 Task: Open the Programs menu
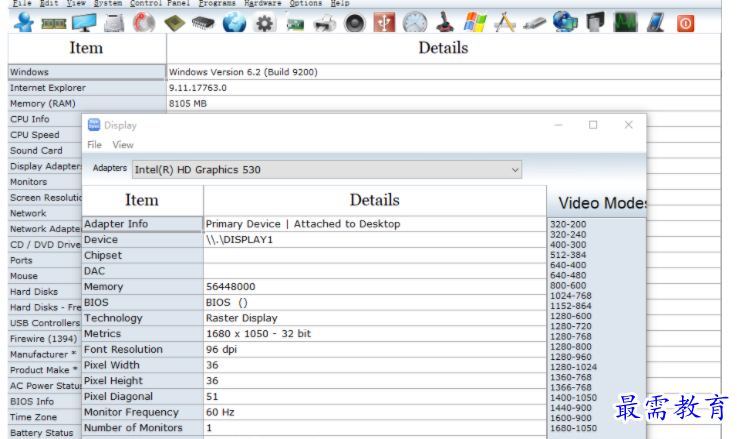click(x=217, y=3)
